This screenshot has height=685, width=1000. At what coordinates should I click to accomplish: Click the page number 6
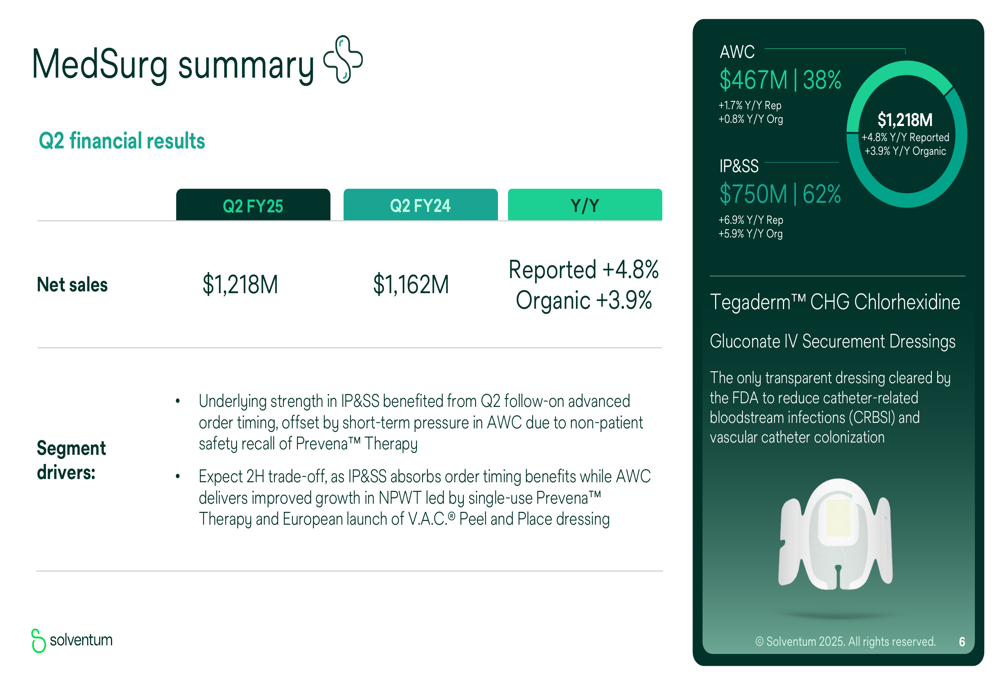tap(962, 642)
